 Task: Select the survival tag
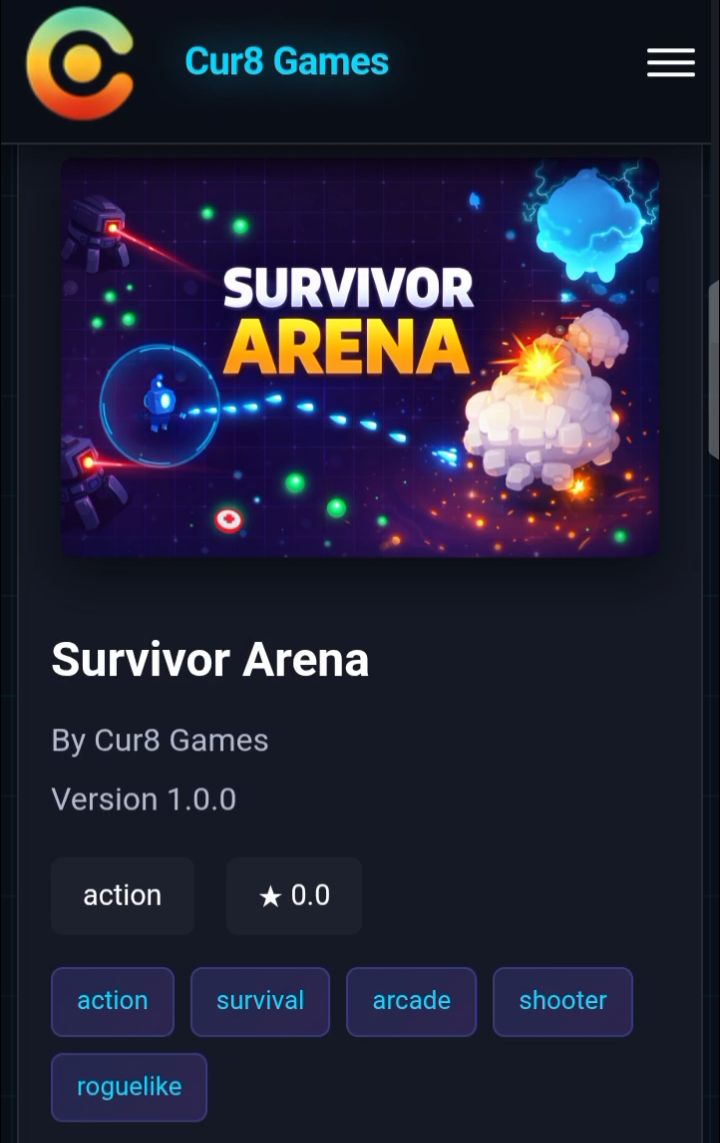tap(260, 1001)
